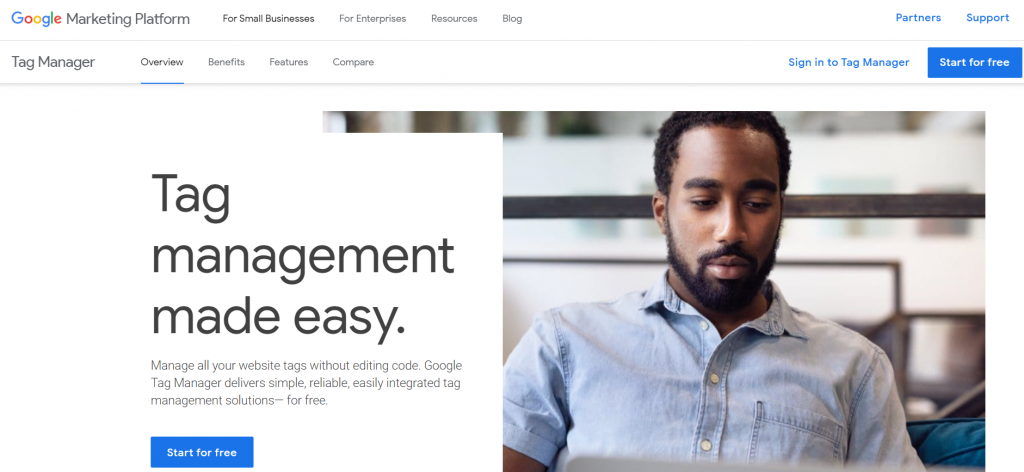Screen dimensions: 1024x472
Task: Switch to the Features tab
Action: pyautogui.click(x=289, y=62)
